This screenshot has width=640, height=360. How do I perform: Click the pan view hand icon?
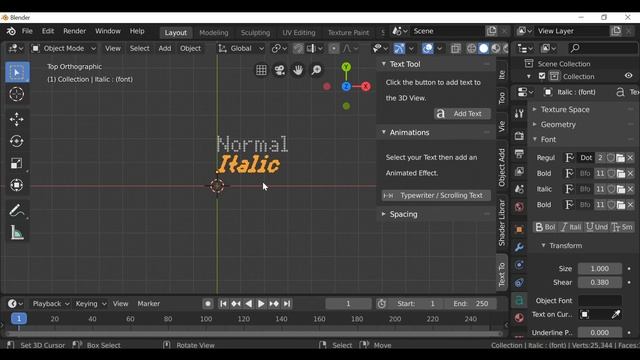298,70
